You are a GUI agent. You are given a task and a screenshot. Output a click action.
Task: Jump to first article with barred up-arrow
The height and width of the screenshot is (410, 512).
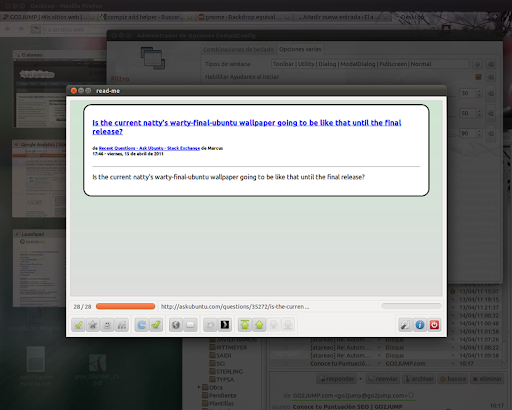point(245,325)
